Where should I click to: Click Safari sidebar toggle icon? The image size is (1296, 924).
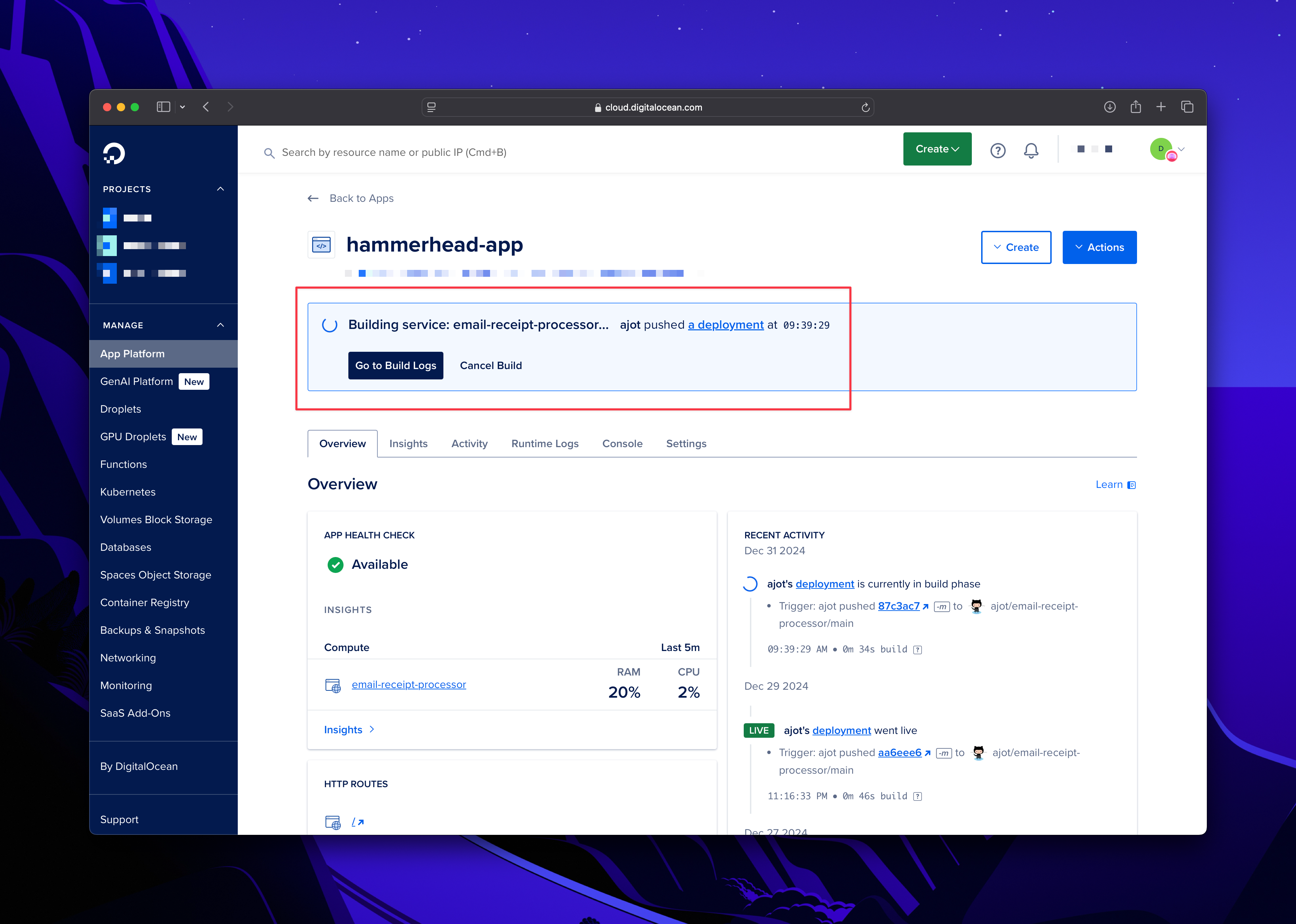coord(163,107)
